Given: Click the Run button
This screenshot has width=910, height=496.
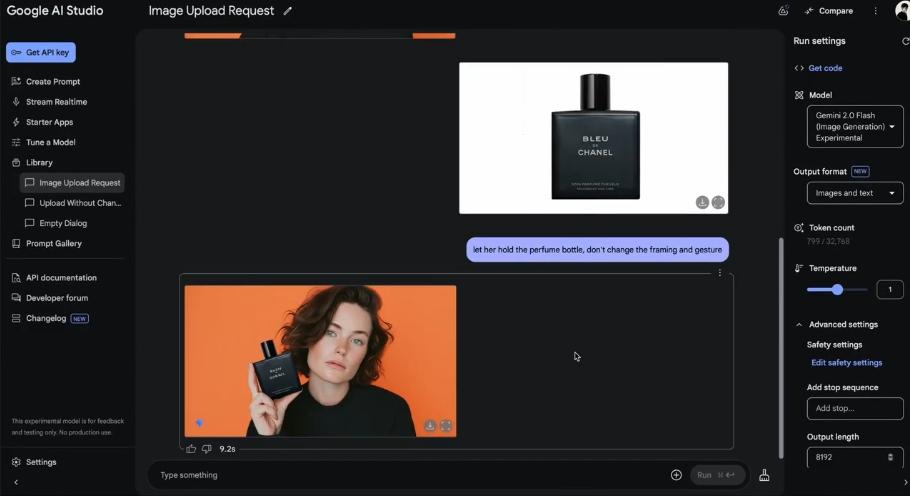Looking at the screenshot, I should [x=716, y=475].
